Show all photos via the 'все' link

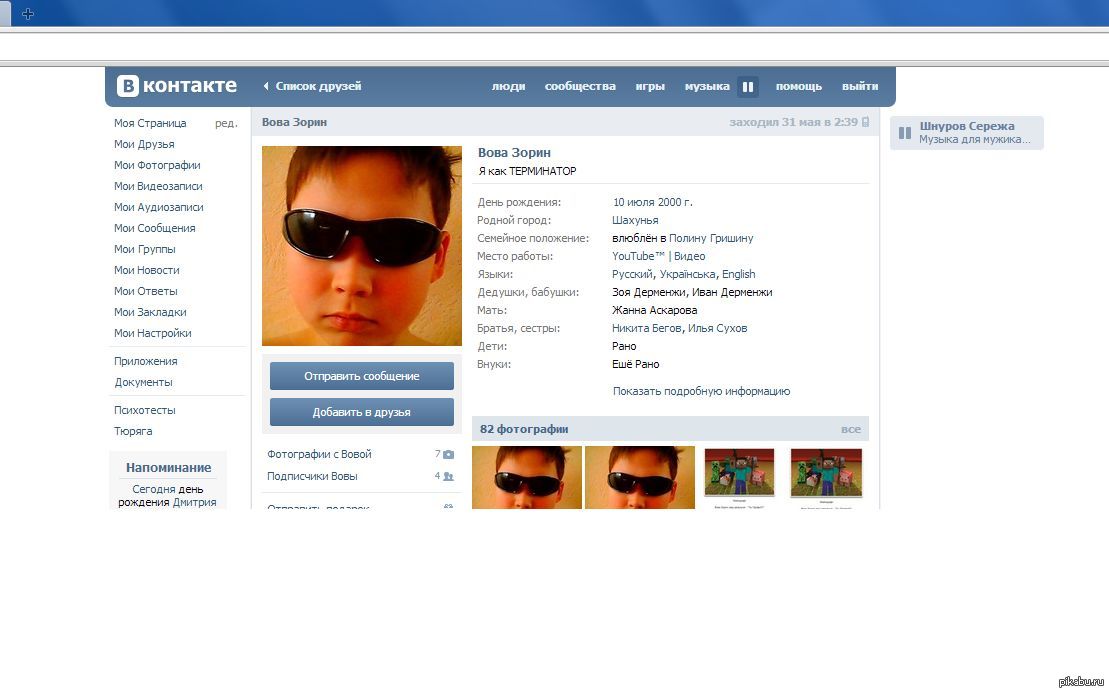tap(850, 429)
